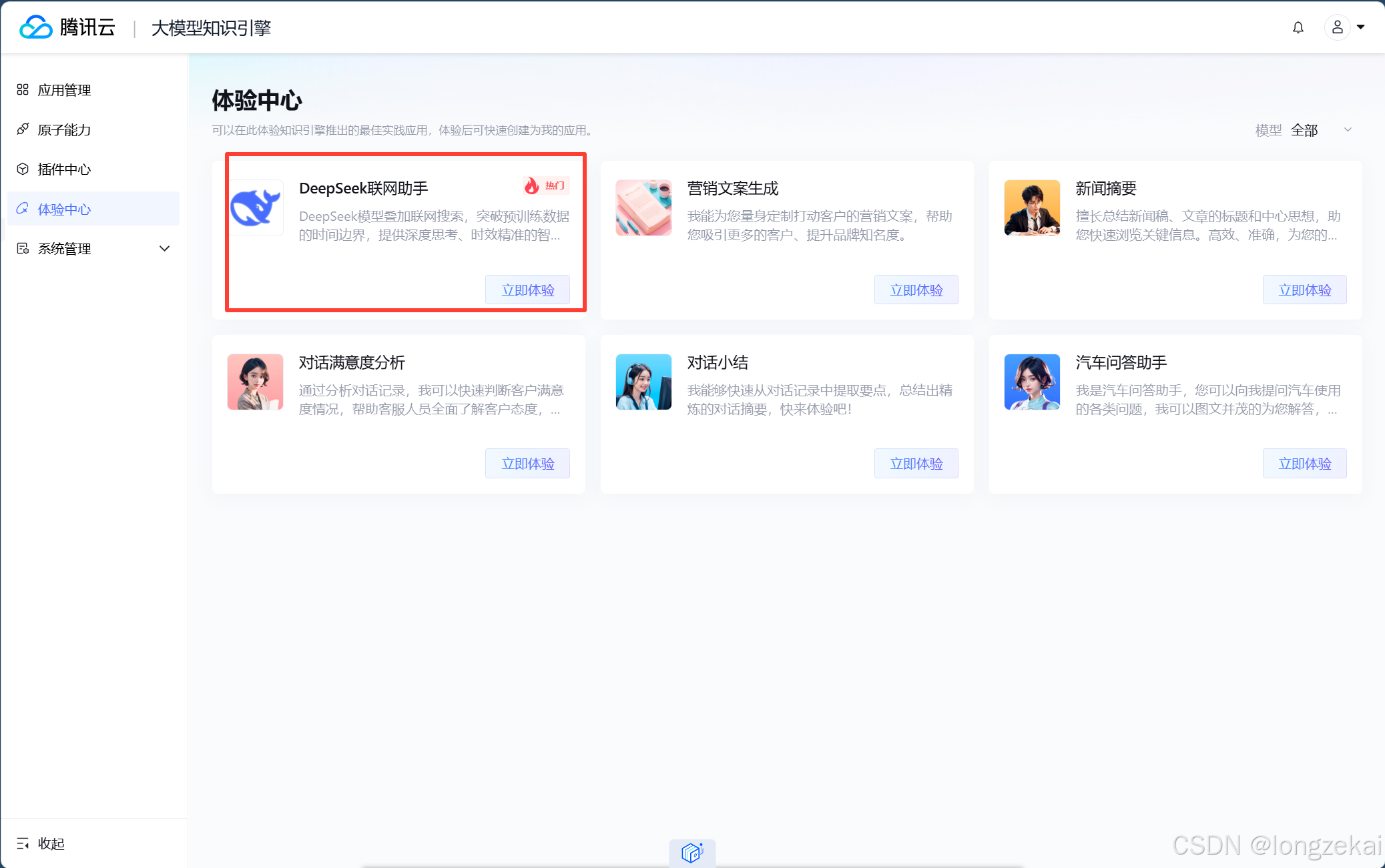The width and height of the screenshot is (1385, 868).
Task: Click the 插件中心 cube sidebar icon
Action: click(x=23, y=169)
